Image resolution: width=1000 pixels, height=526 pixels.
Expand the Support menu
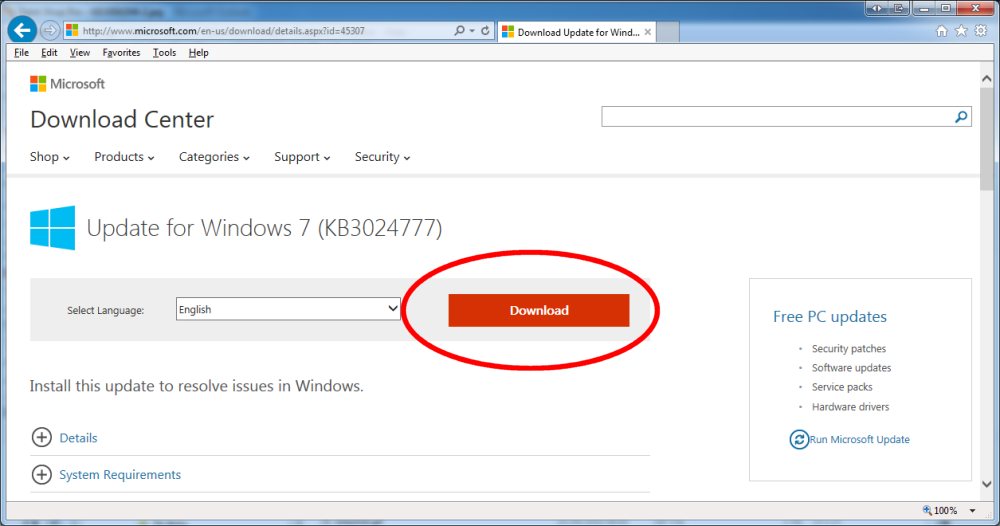pos(302,157)
